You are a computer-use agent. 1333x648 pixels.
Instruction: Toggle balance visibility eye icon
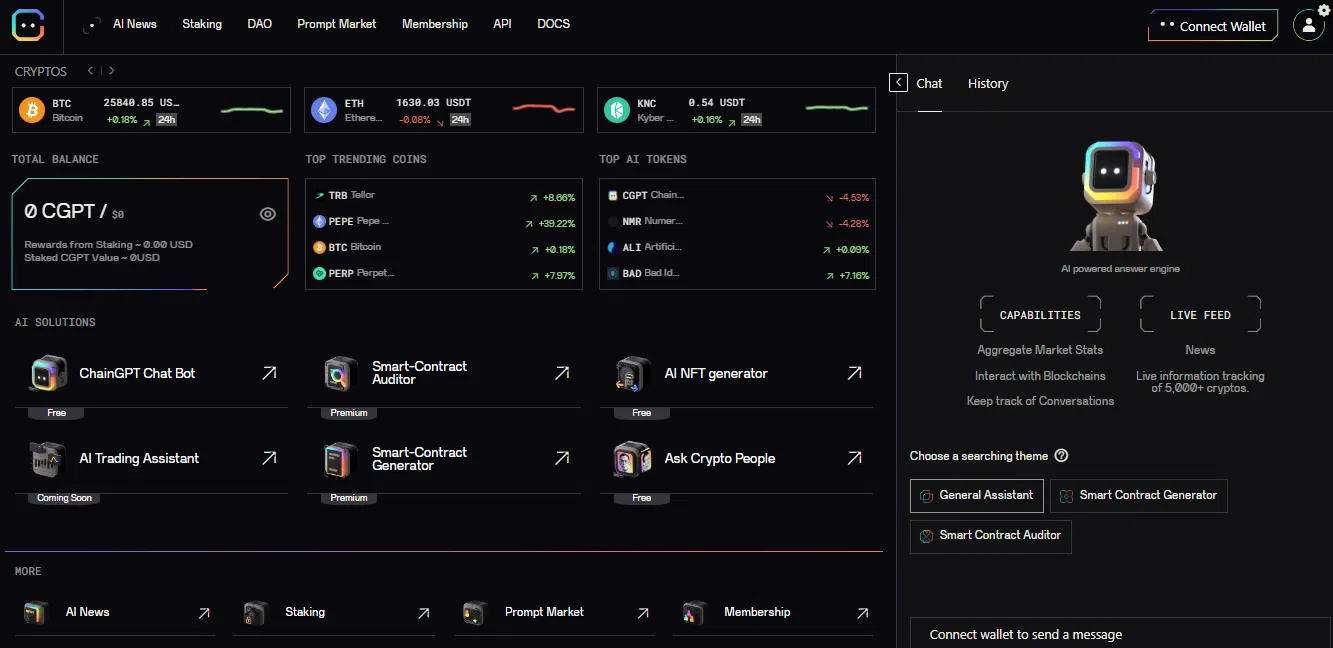[268, 214]
